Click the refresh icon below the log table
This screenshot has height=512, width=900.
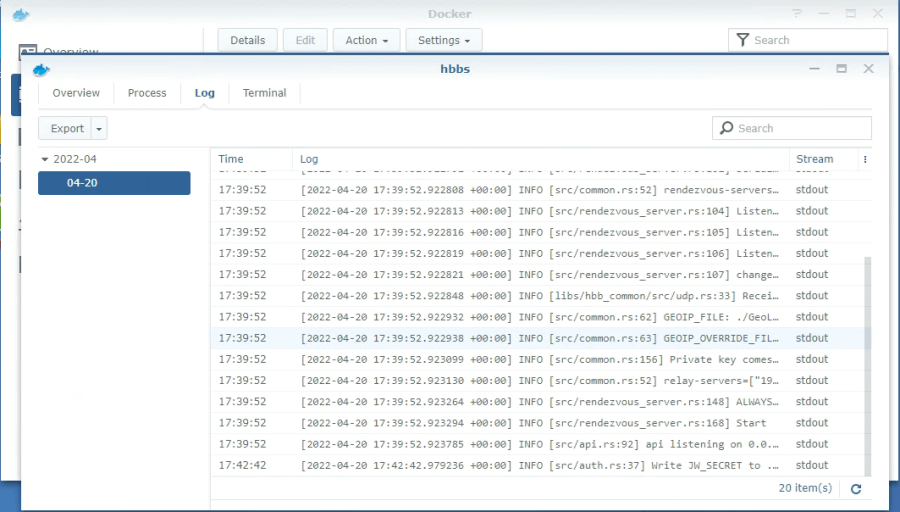pyautogui.click(x=856, y=489)
